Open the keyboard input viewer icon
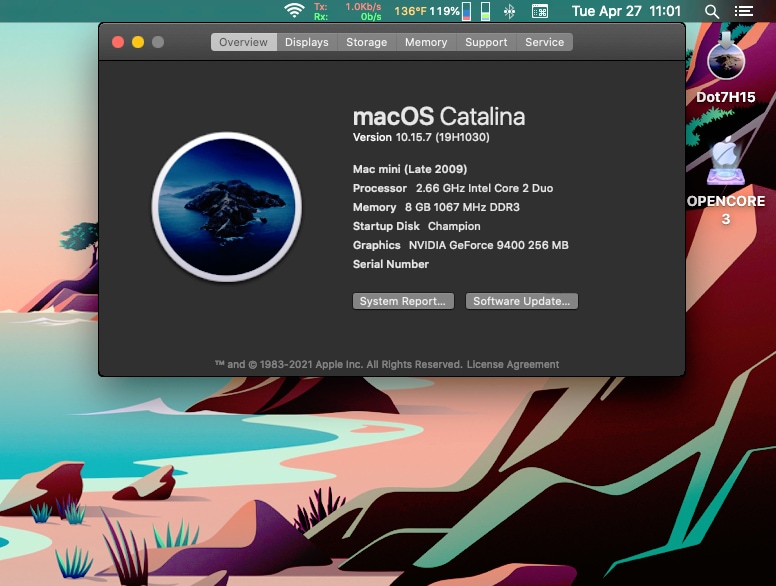The image size is (776, 586). 539,11
